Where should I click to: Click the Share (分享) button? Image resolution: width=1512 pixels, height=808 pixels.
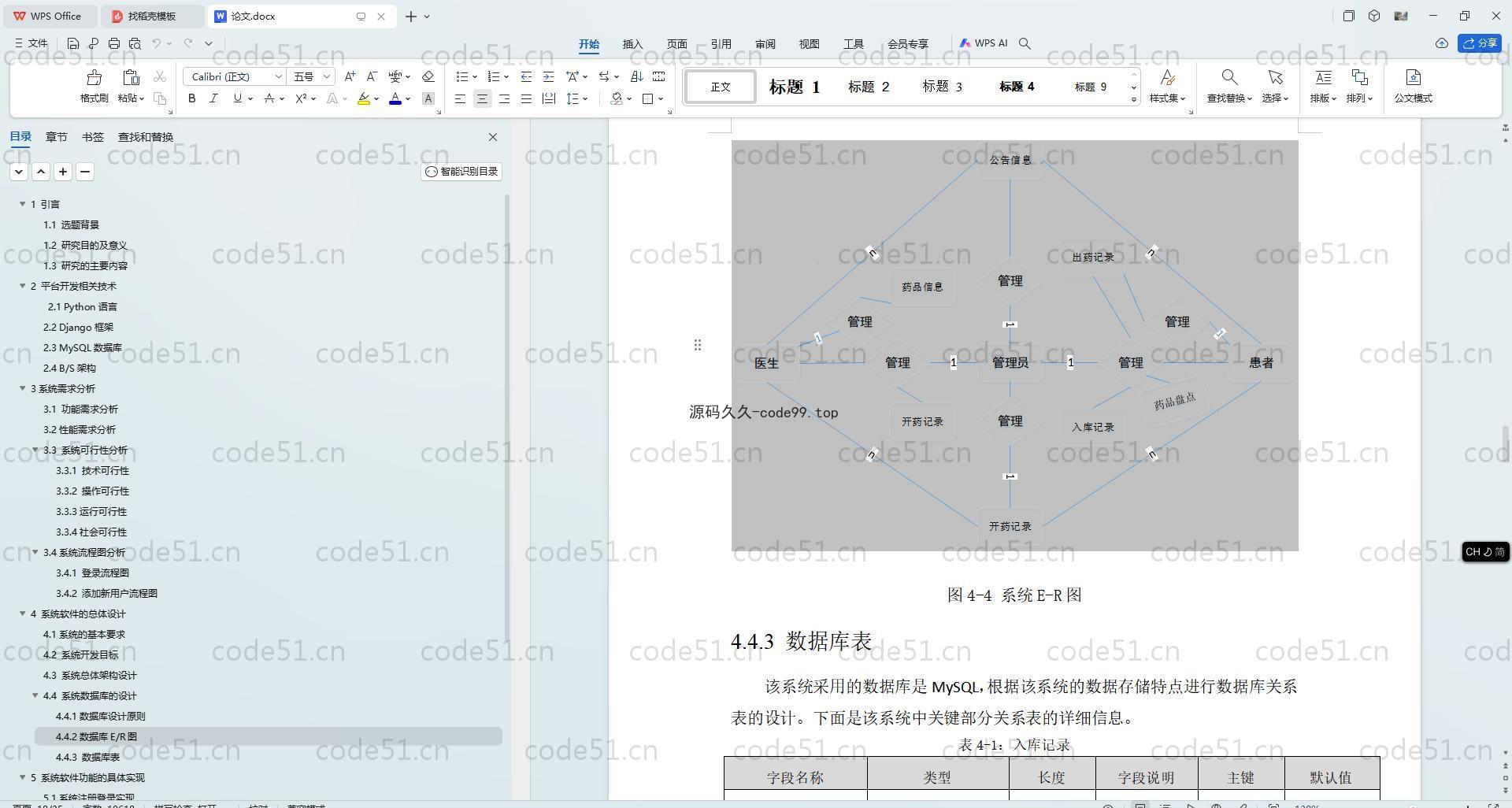tap(1480, 43)
